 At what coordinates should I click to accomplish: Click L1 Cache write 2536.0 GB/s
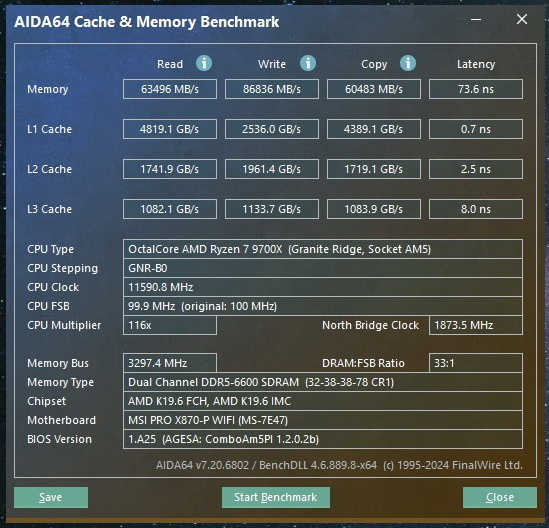point(272,129)
